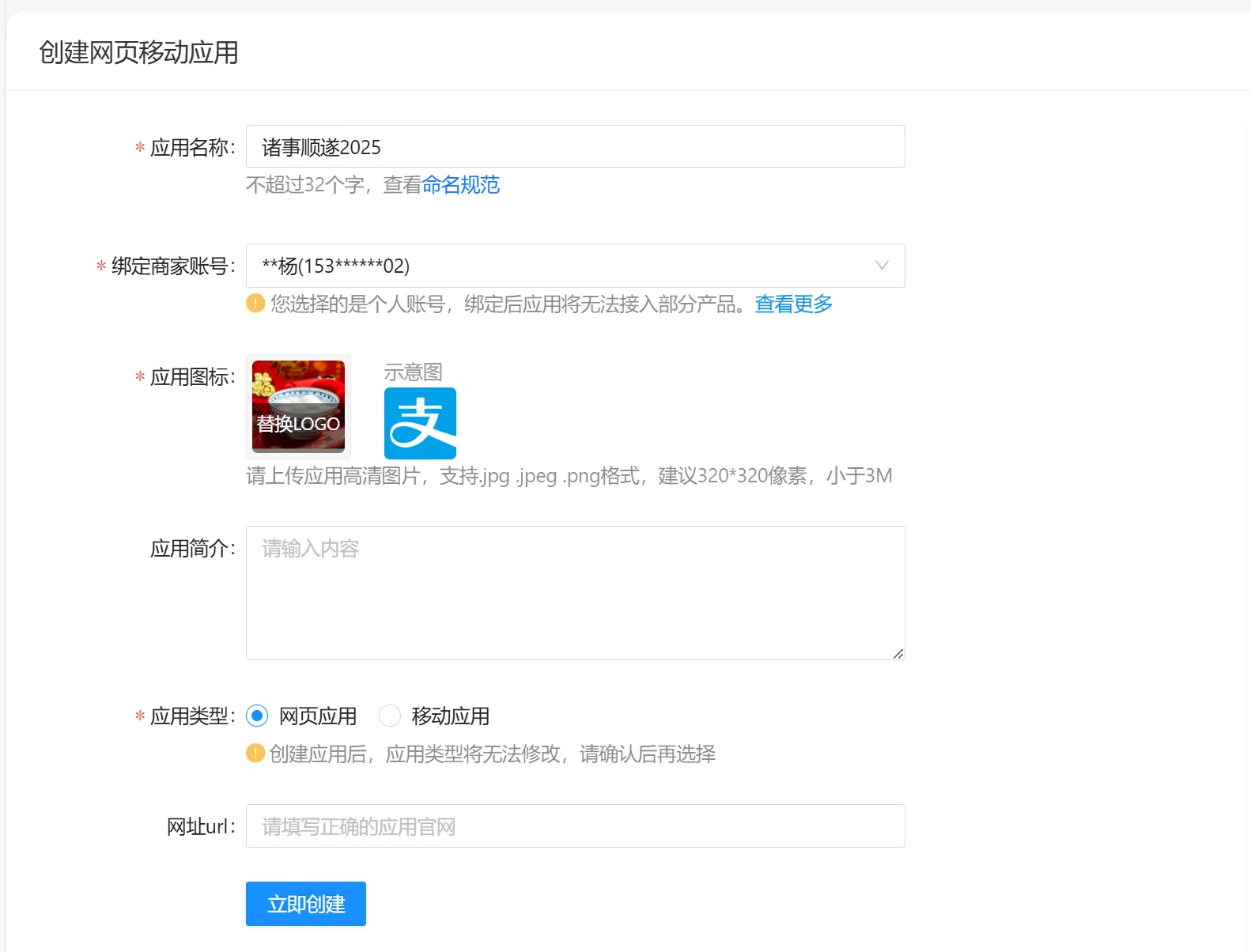
Task: Click the 应用名称 input field
Action: (x=575, y=147)
